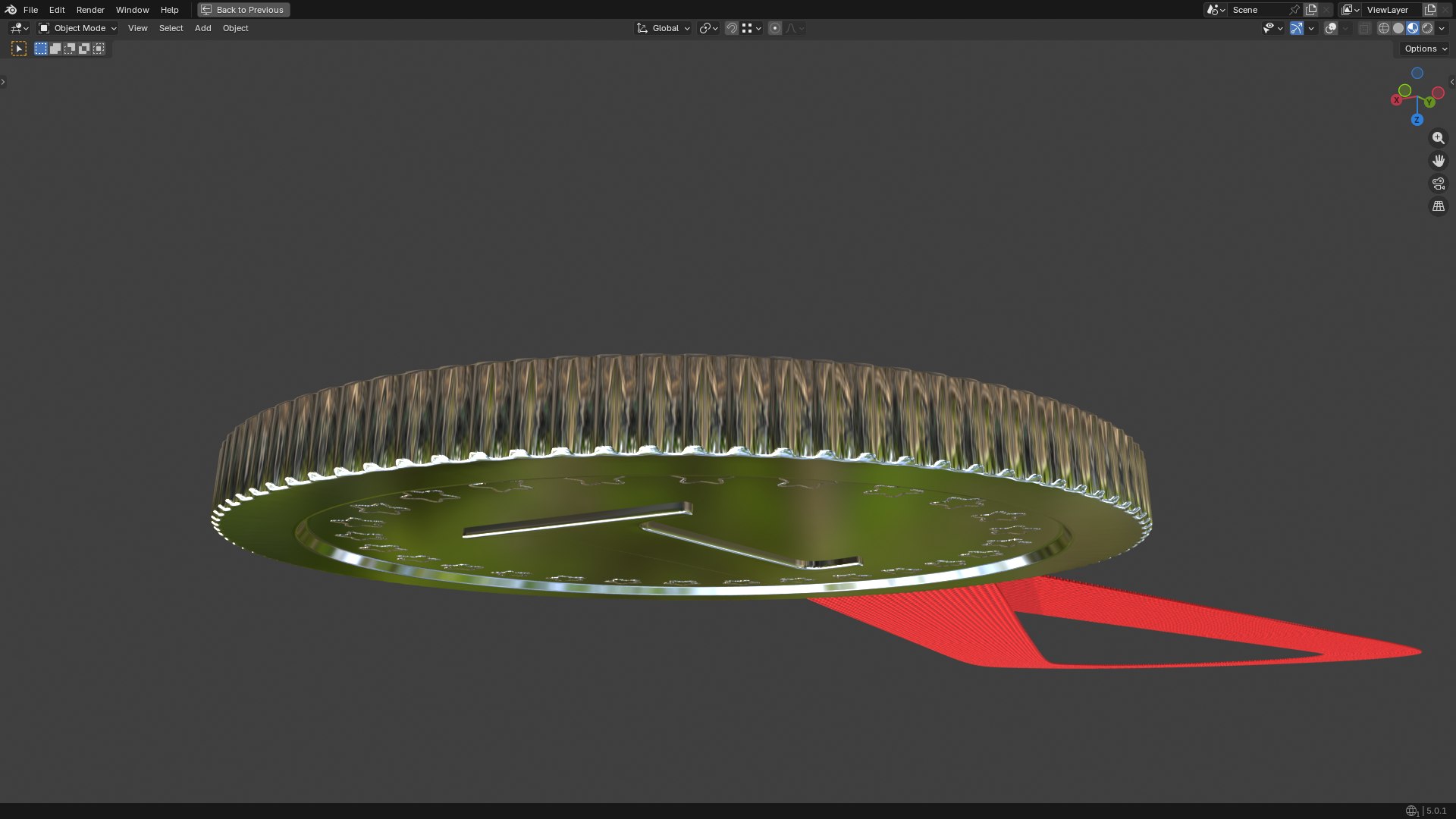Image resolution: width=1456 pixels, height=819 pixels.
Task: Switch to solid viewport shading
Action: 1398,28
